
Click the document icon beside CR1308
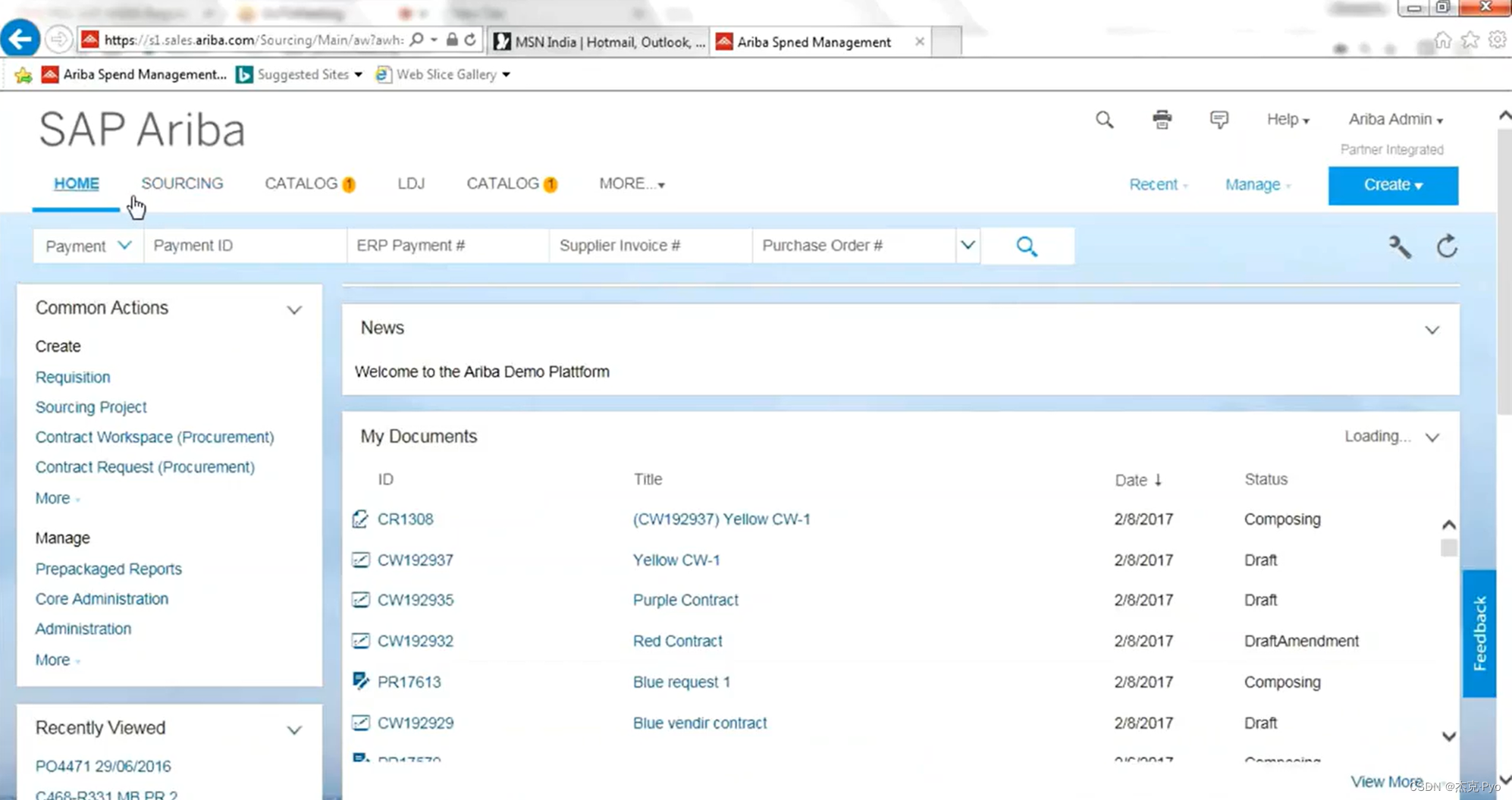360,519
